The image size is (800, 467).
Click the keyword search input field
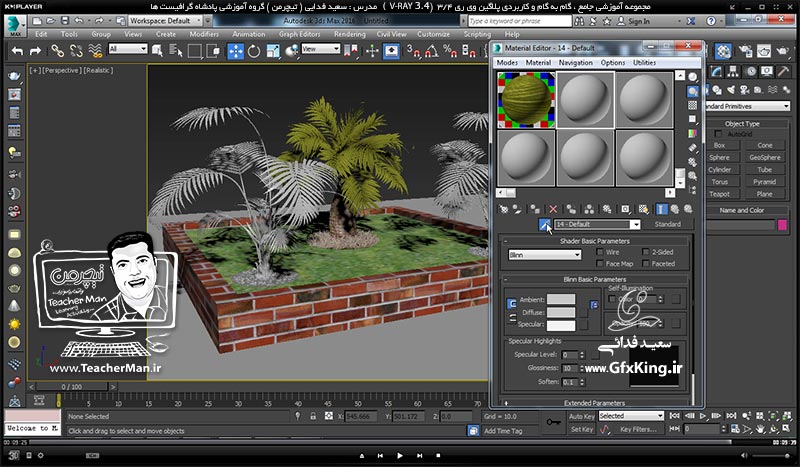coord(520,21)
